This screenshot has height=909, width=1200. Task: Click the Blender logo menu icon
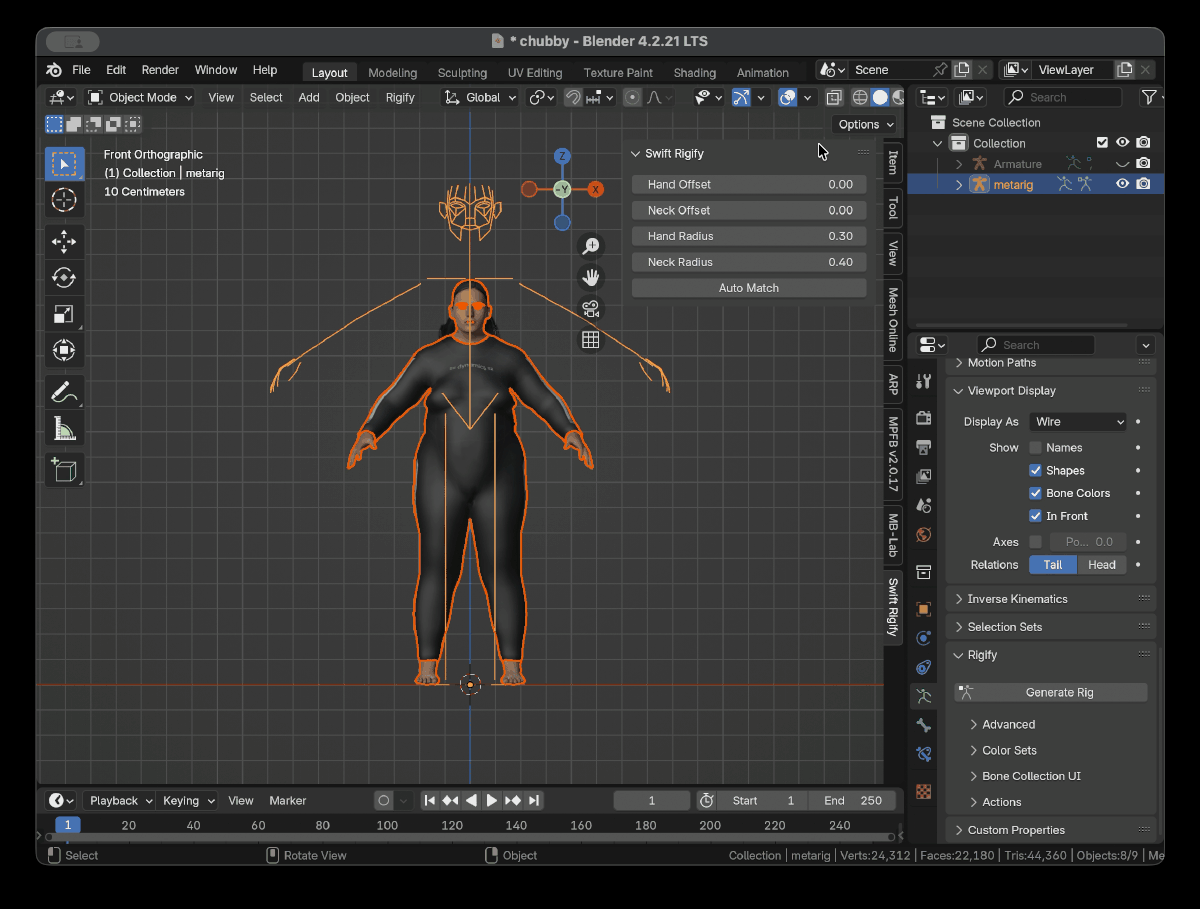click(53, 70)
